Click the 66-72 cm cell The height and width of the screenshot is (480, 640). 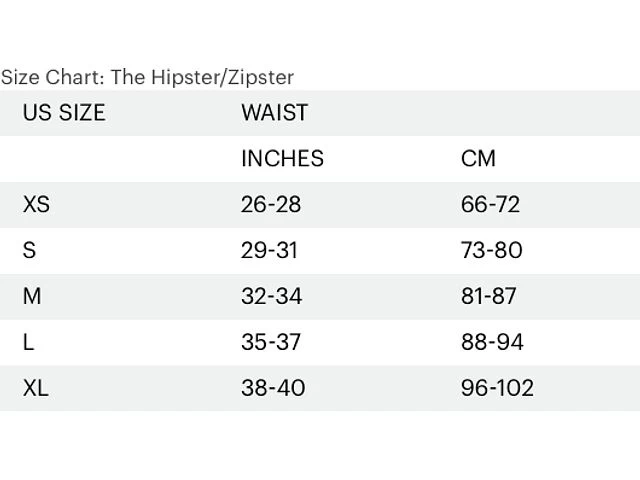[x=490, y=204]
